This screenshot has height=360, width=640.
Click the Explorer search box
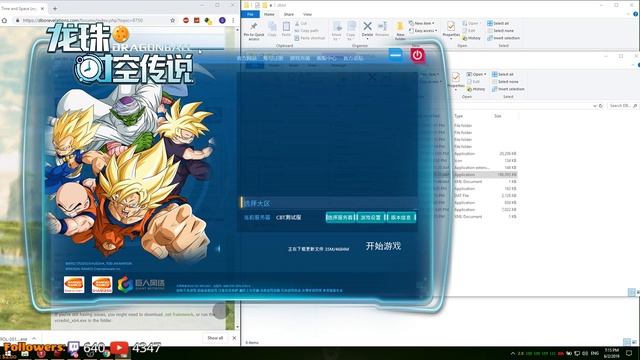point(622,106)
